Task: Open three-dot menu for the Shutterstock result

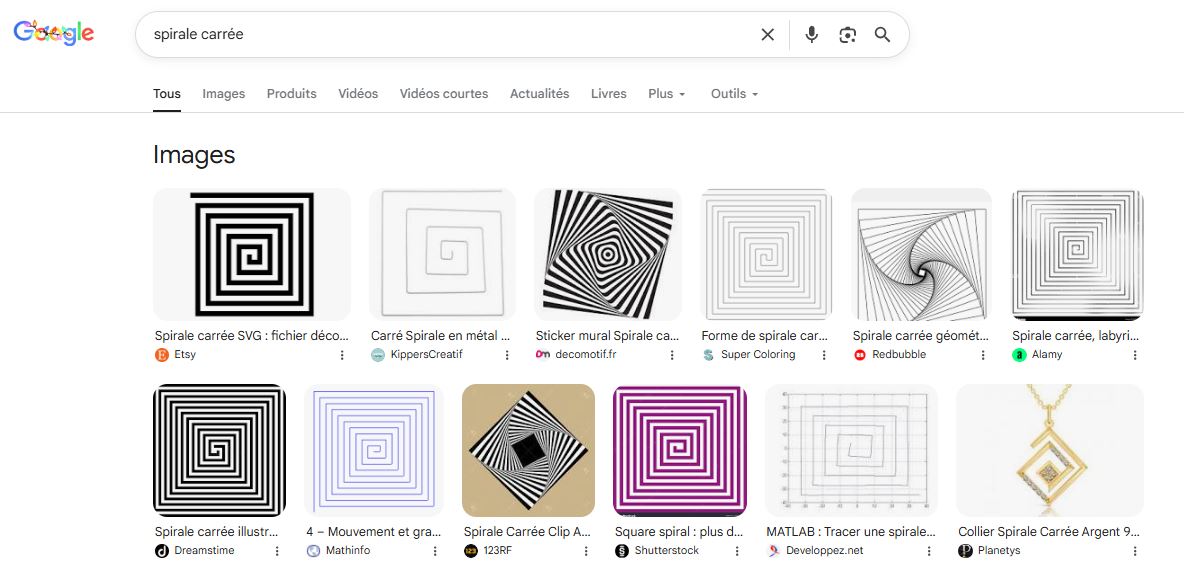Action: click(737, 551)
